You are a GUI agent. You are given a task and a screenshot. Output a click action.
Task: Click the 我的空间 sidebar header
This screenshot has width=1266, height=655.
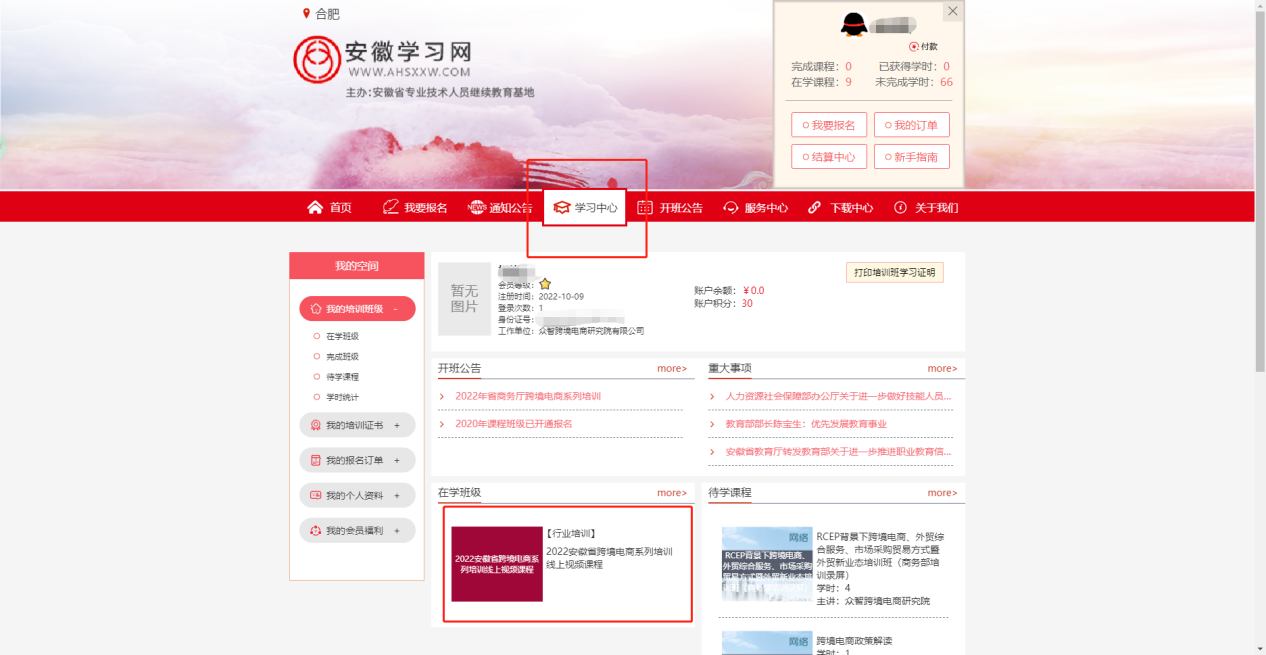click(x=357, y=265)
